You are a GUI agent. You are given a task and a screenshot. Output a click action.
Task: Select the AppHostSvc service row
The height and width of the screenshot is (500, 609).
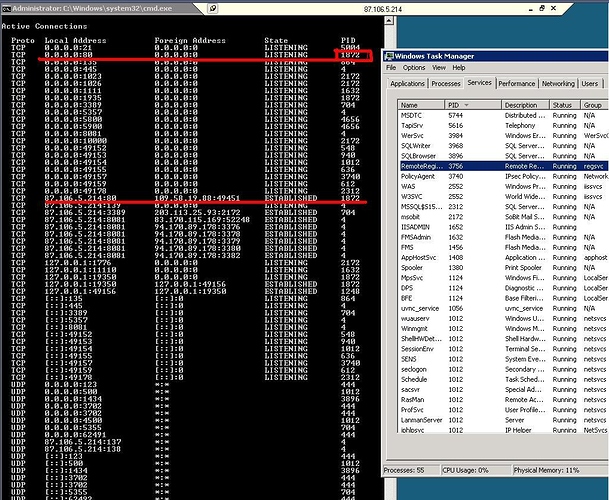click(x=503, y=257)
